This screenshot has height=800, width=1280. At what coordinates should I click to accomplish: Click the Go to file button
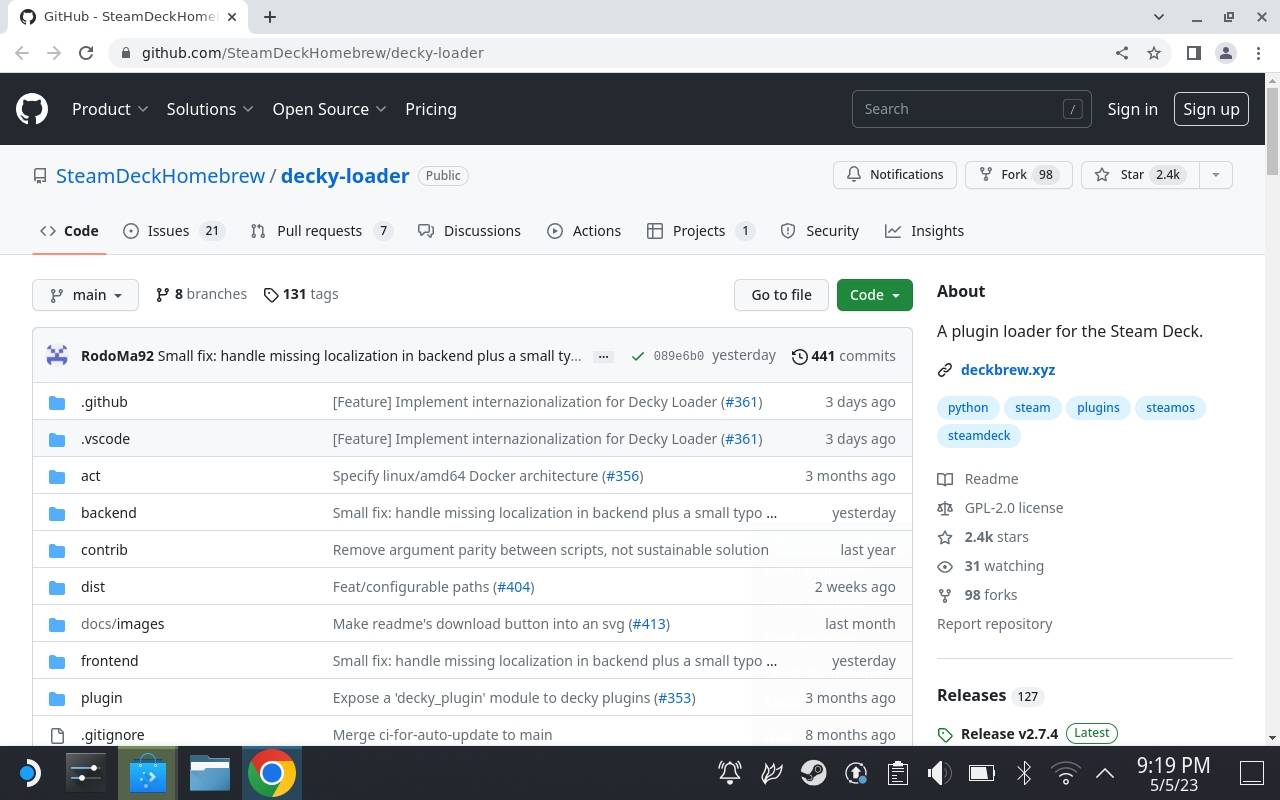coord(781,295)
